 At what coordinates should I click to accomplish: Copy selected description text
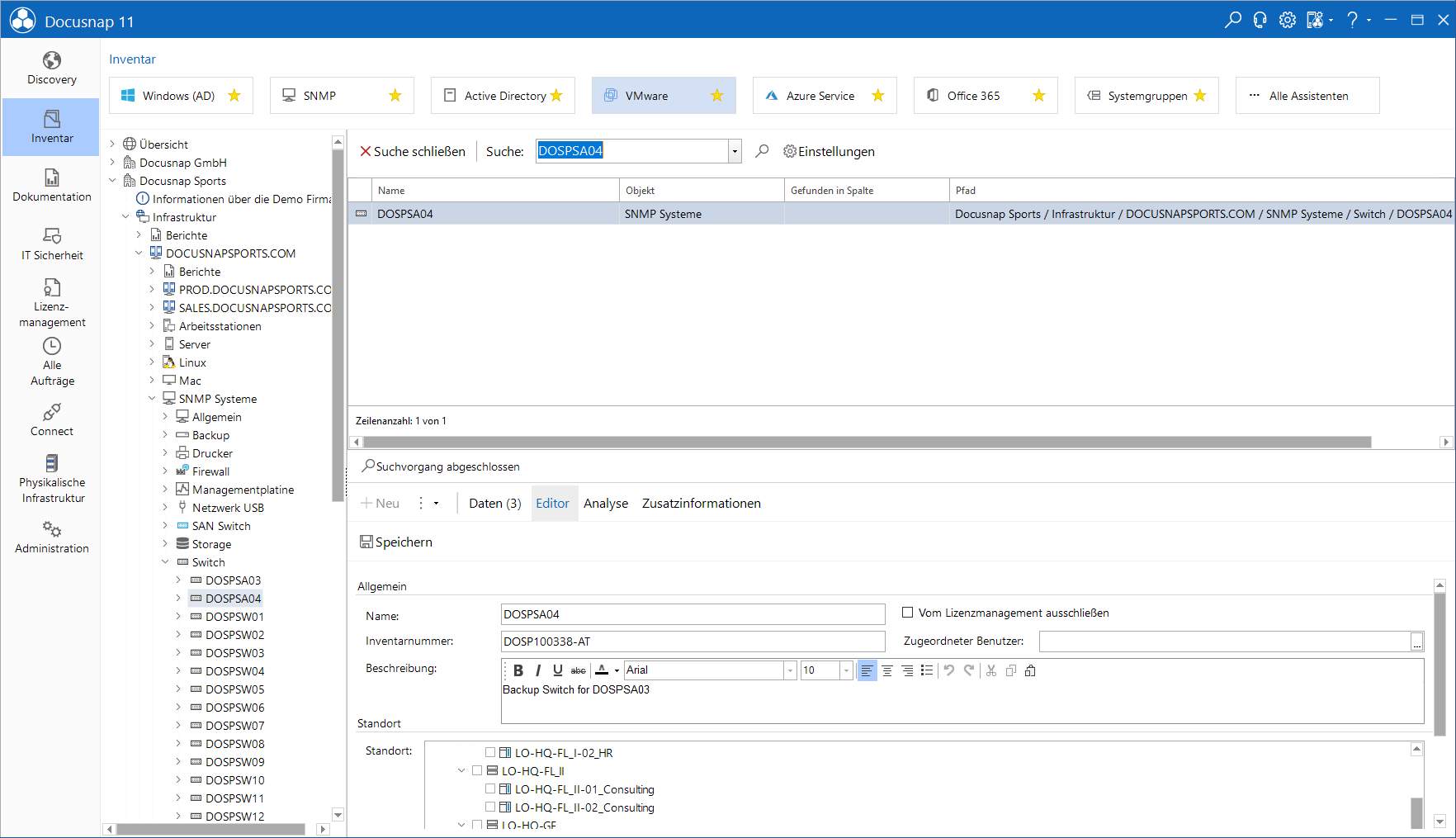pyautogui.click(x=1011, y=670)
